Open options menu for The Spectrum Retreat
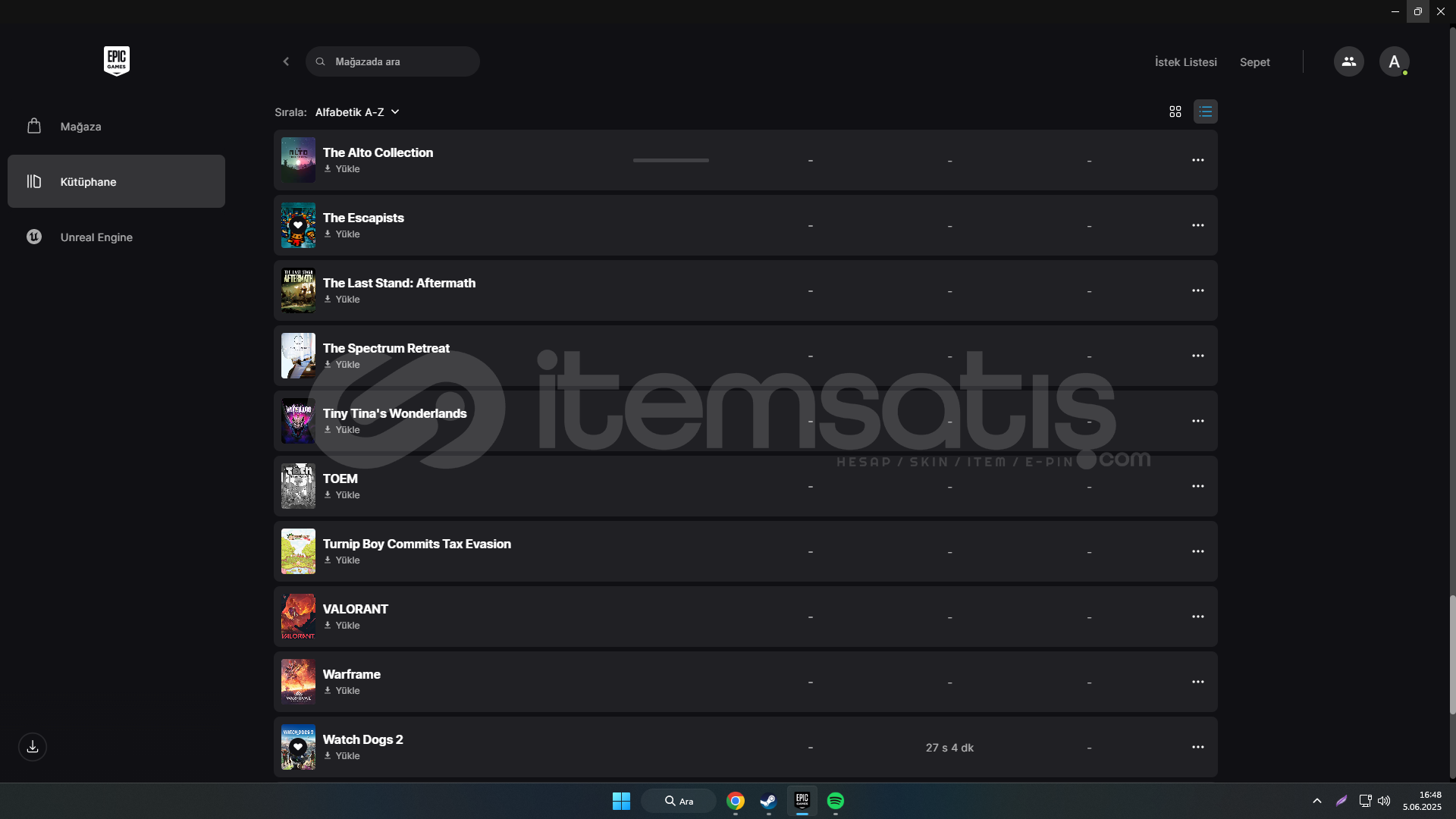This screenshot has height=819, width=1456. (1197, 356)
